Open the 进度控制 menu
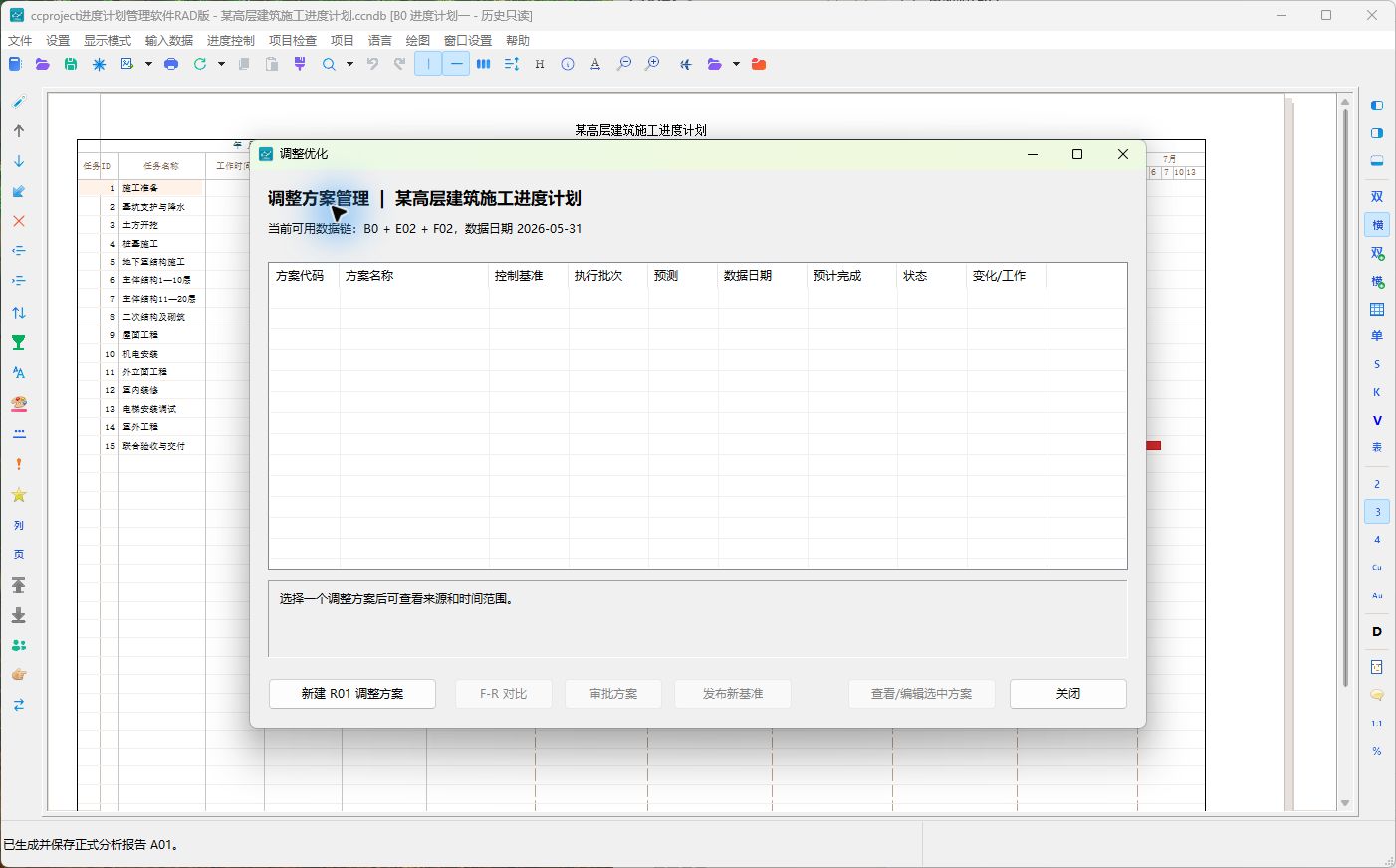Image resolution: width=1396 pixels, height=868 pixels. click(x=231, y=40)
